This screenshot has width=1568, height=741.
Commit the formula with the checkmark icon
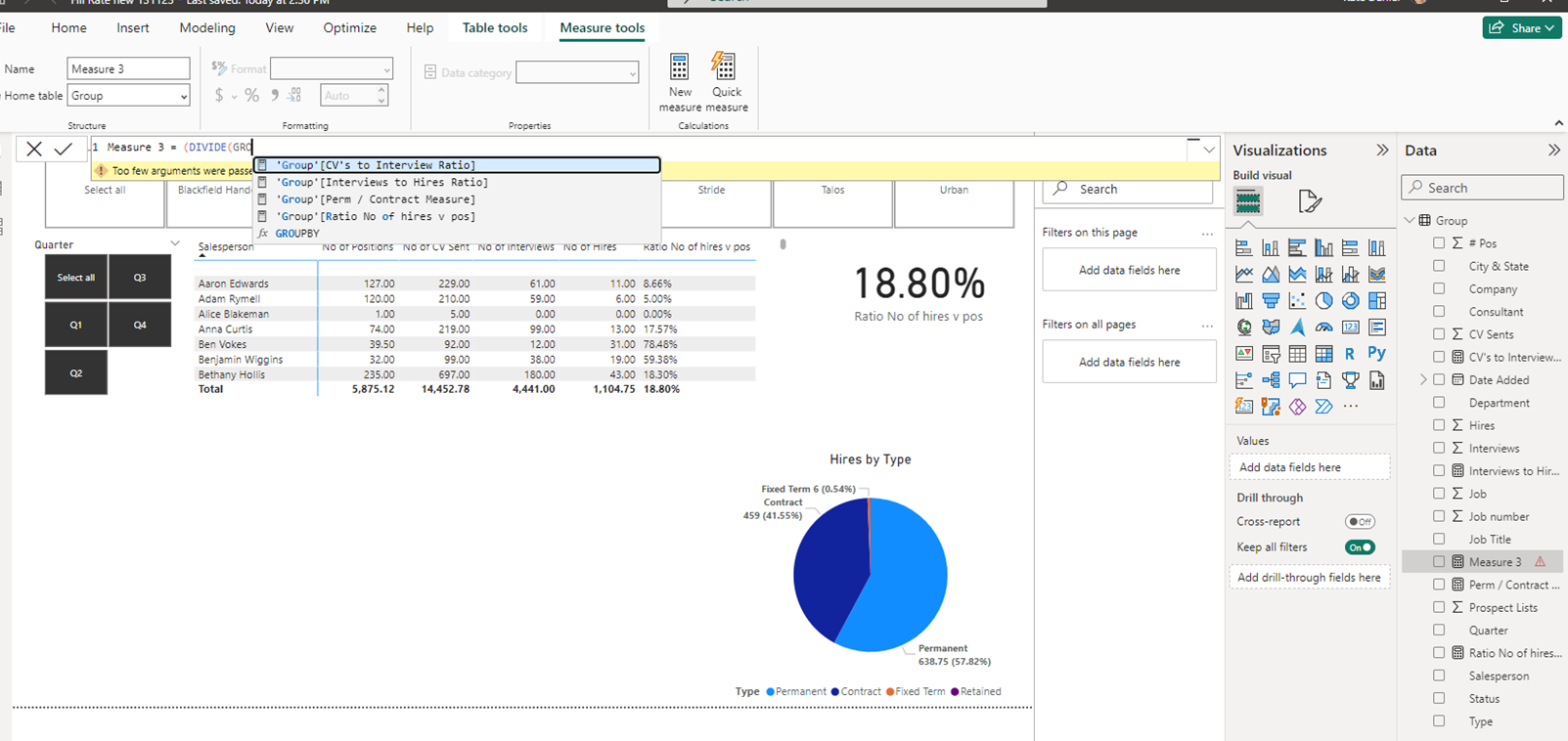click(64, 149)
